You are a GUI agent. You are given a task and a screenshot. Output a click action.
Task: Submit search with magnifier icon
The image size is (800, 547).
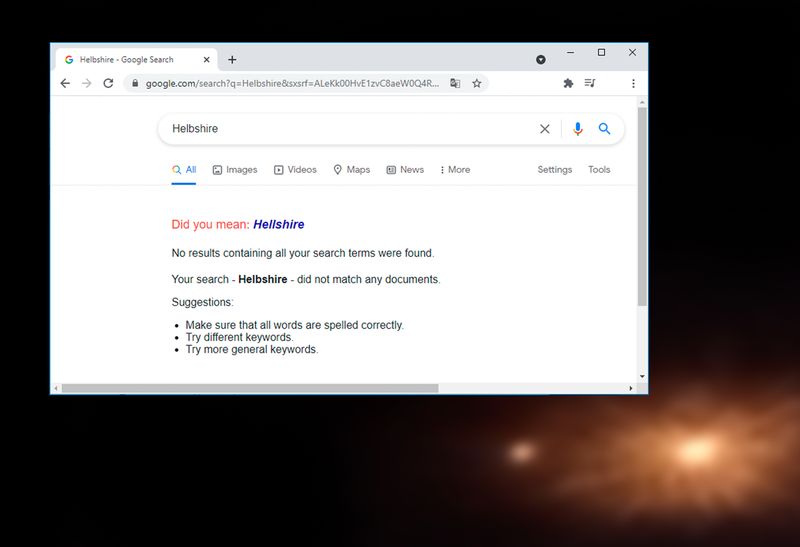coord(605,129)
